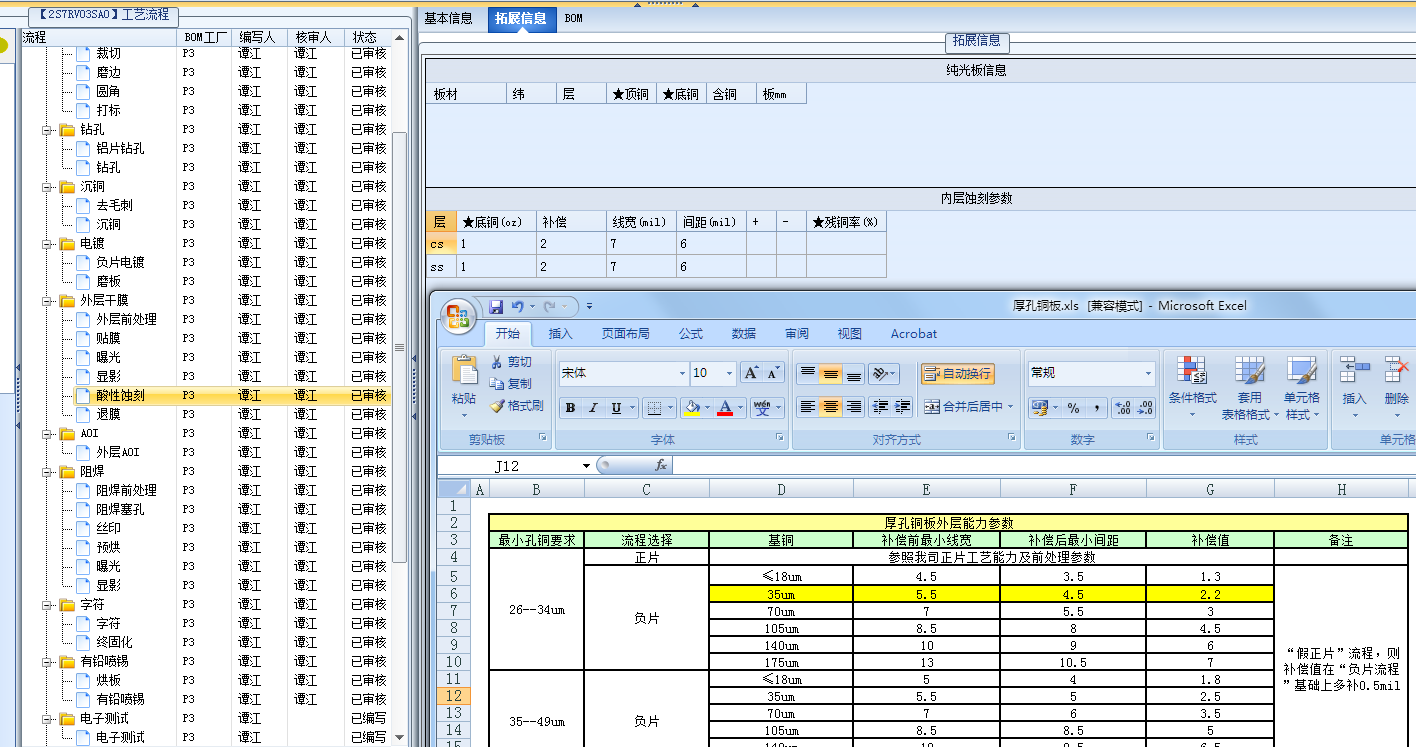Click the 拓展信息 section header button

point(976,41)
